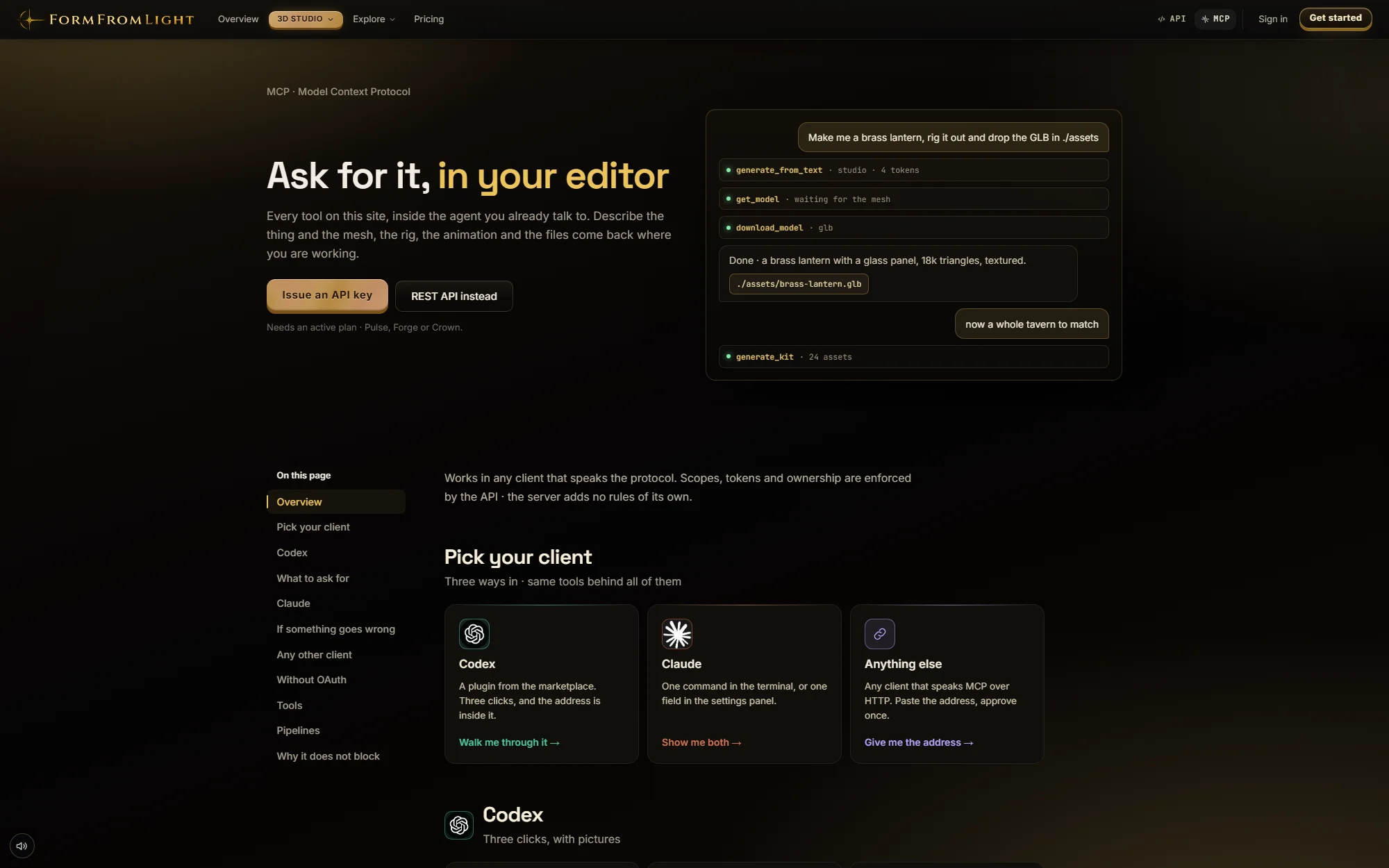Image resolution: width=1389 pixels, height=868 pixels.
Task: Follow the Walk me through it link
Action: pos(509,742)
